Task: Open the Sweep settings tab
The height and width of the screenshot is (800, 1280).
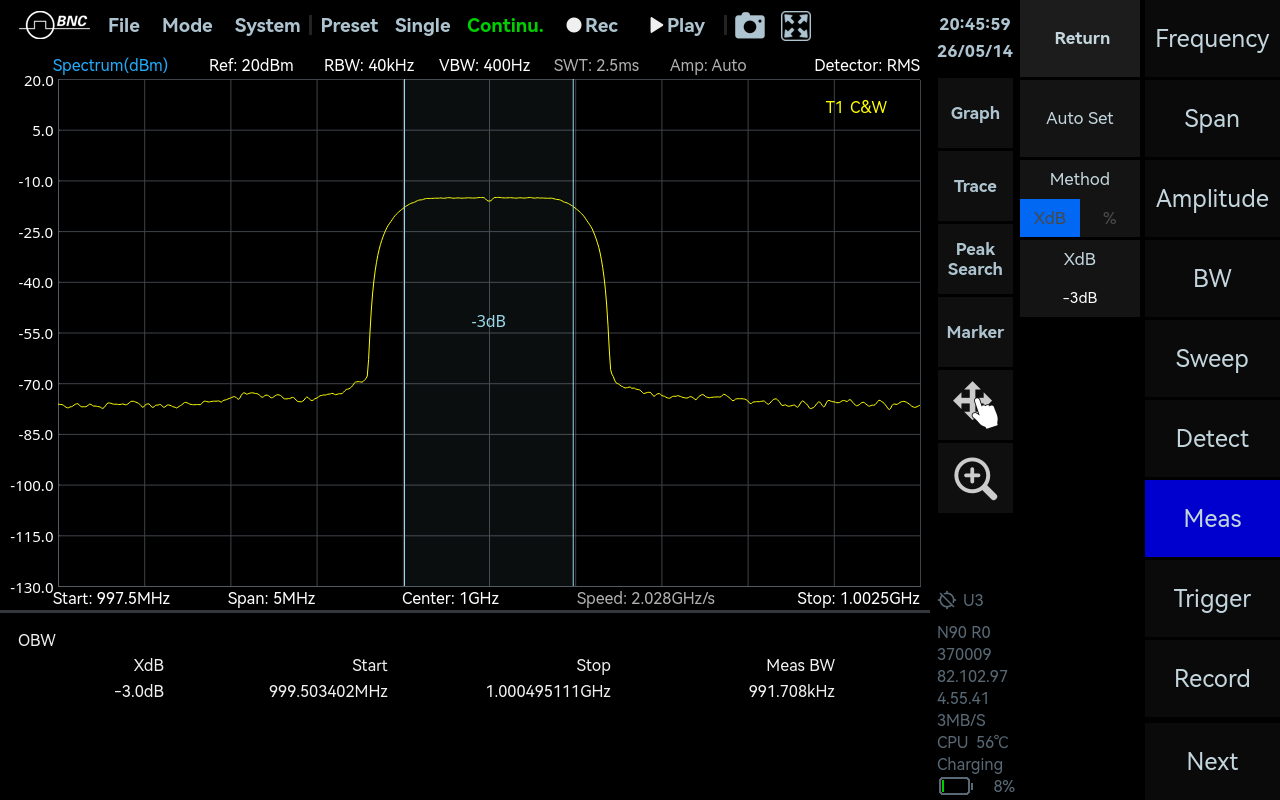Action: point(1212,358)
